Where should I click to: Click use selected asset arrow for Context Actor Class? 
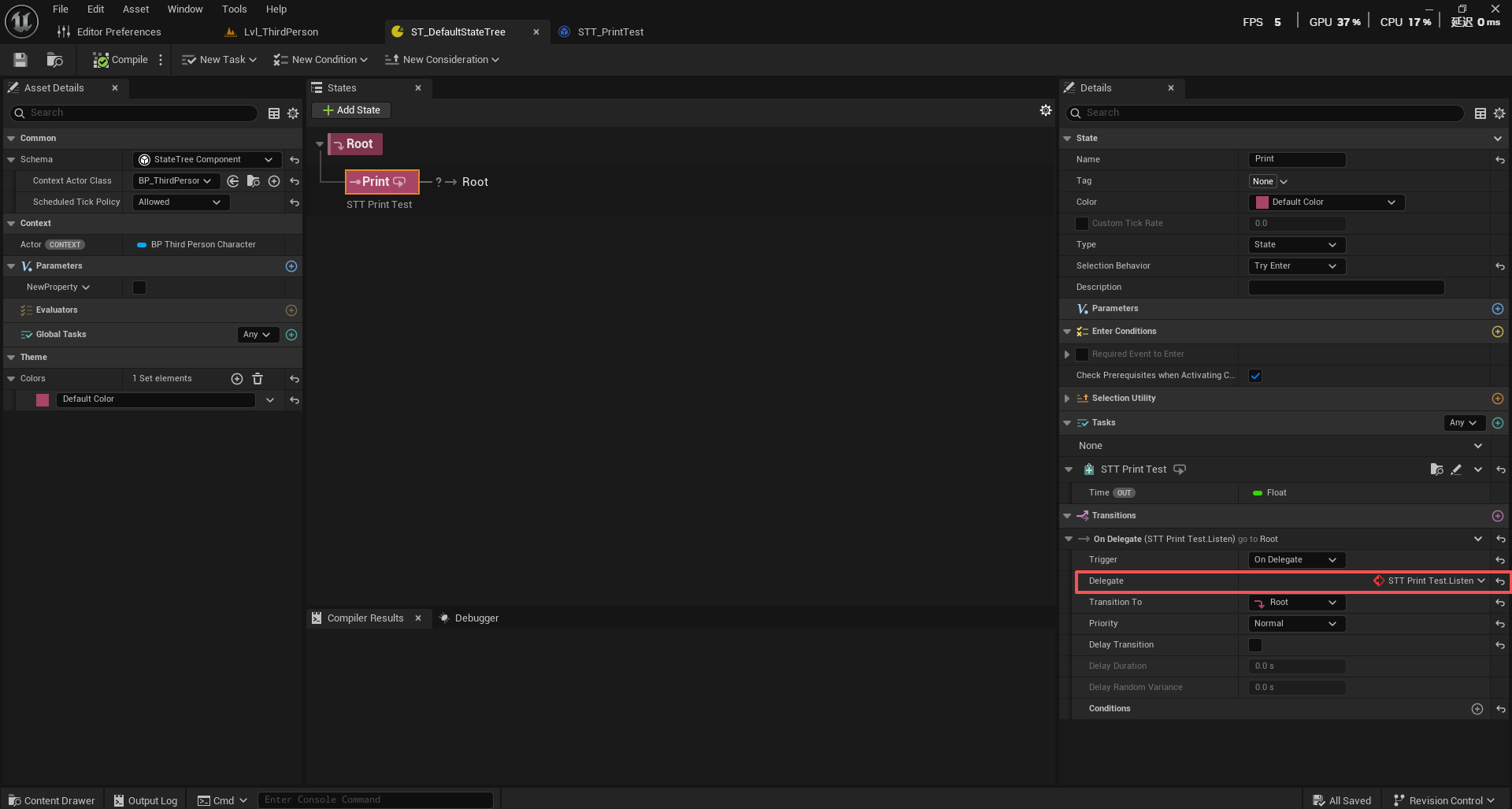[233, 181]
